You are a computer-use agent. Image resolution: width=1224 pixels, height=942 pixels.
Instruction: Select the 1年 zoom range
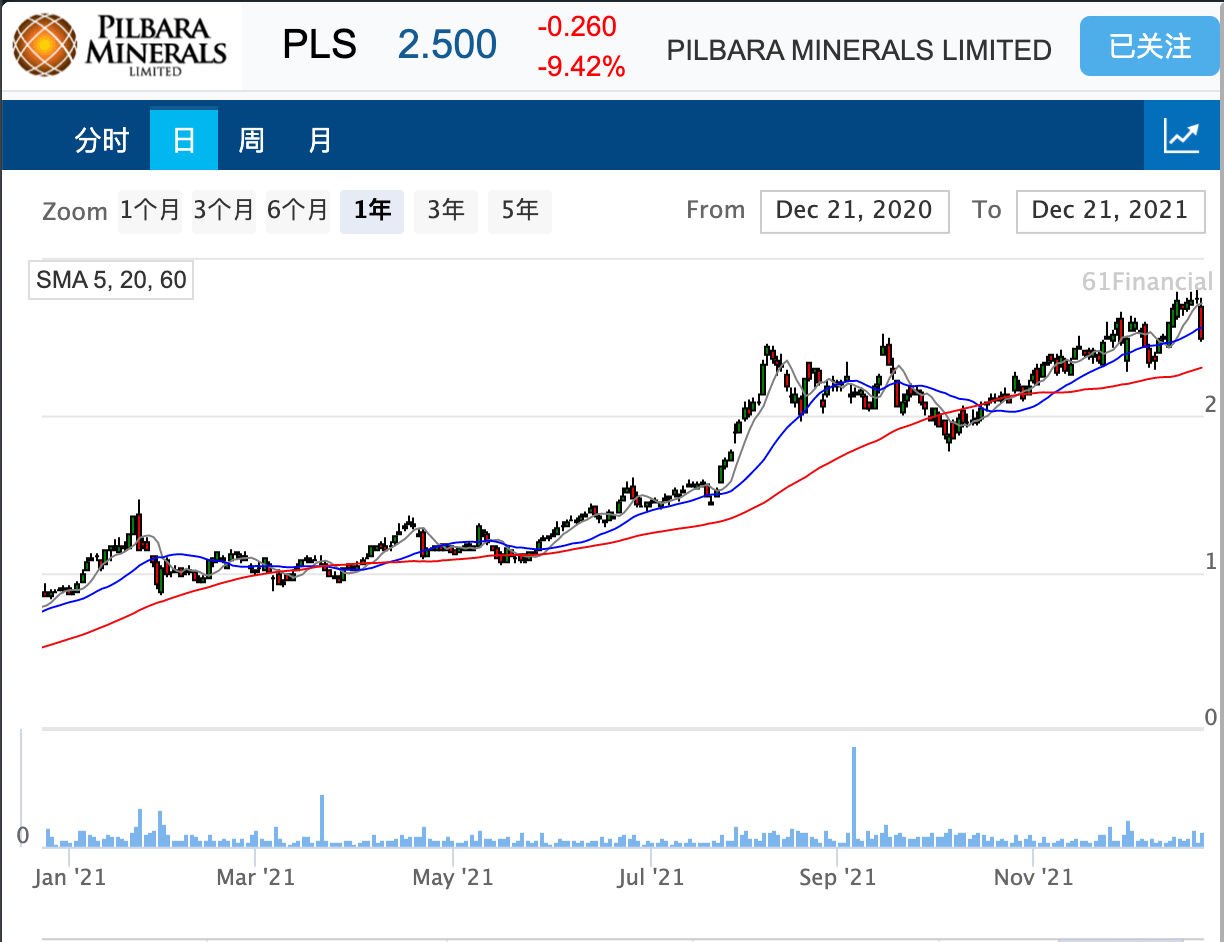(x=372, y=211)
